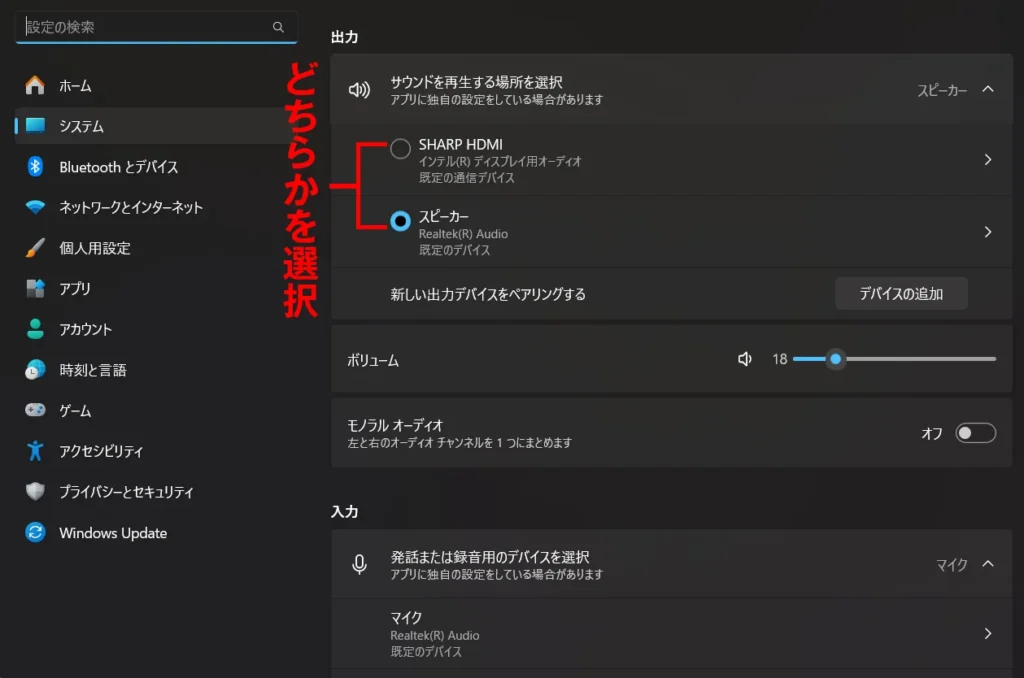
Task: Click the デバイスの追加 button
Action: pyautogui.click(x=901, y=294)
